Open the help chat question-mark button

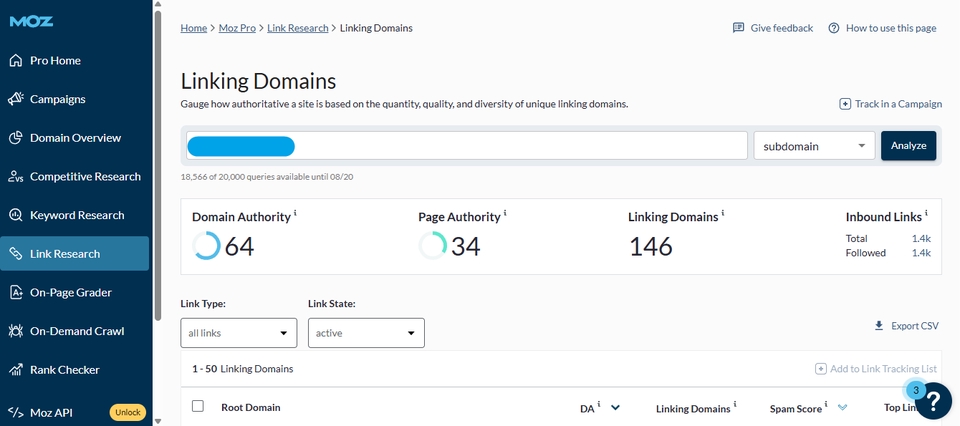tap(932, 401)
